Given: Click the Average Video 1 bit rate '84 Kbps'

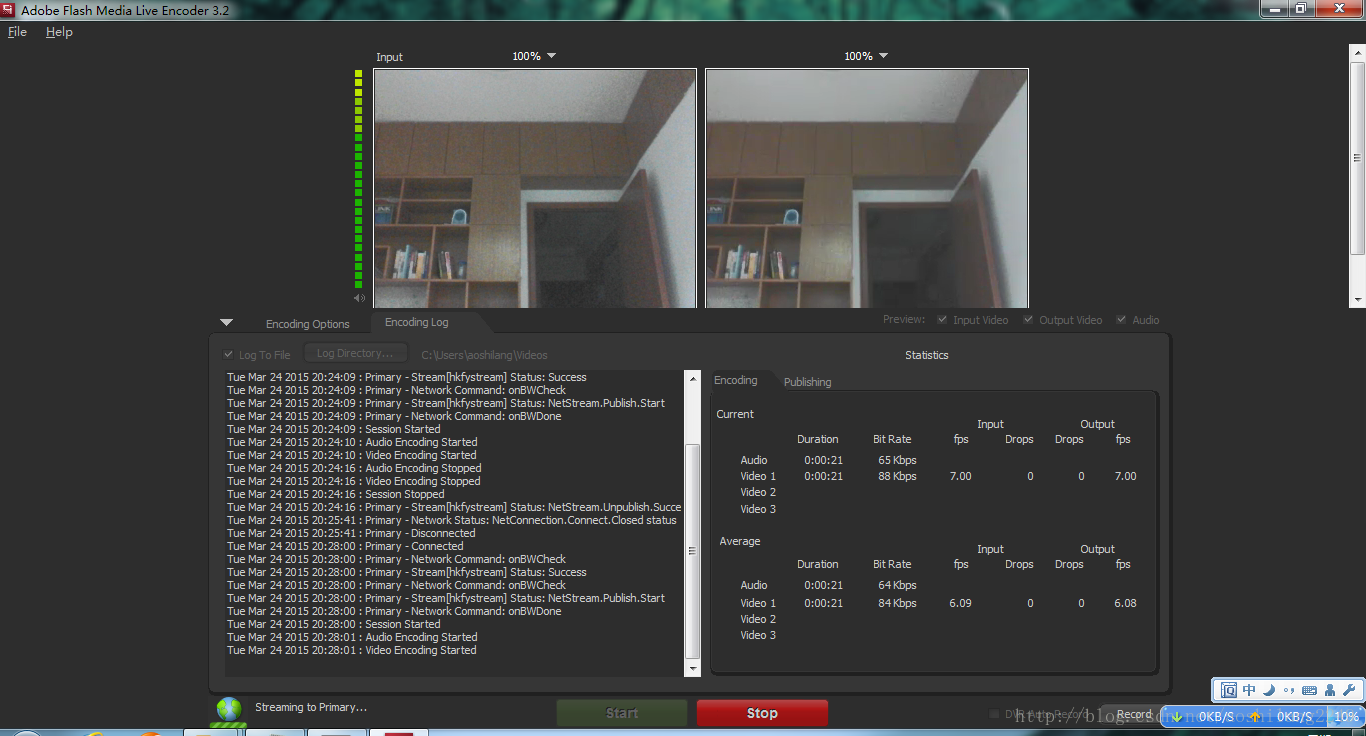Looking at the screenshot, I should pyautogui.click(x=897, y=603).
